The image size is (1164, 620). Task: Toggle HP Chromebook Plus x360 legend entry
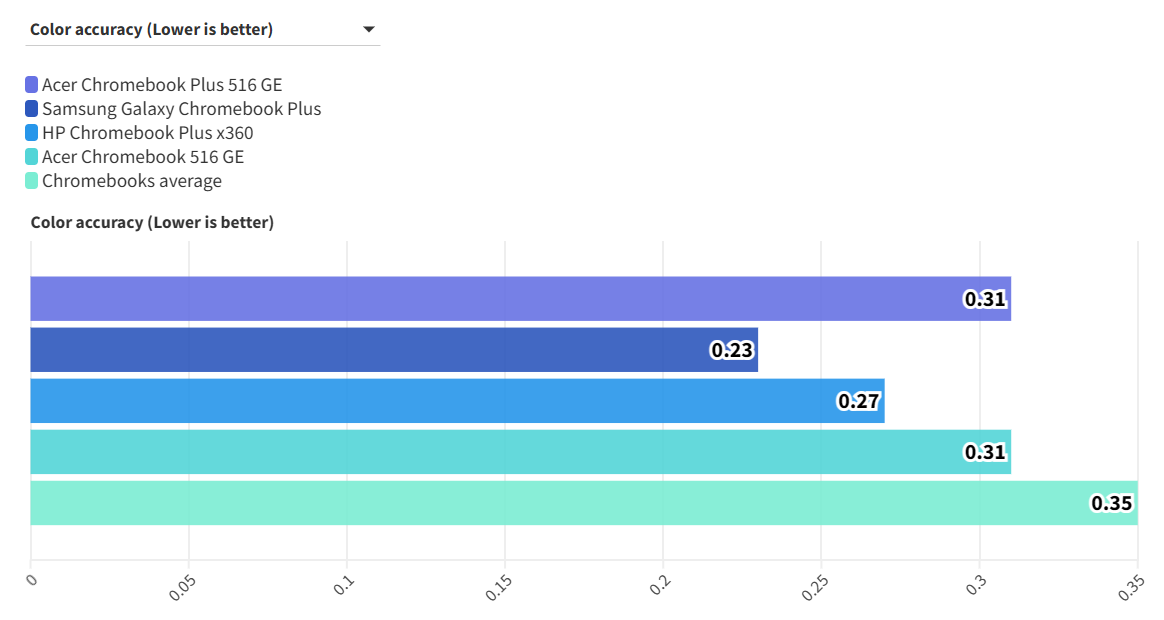tap(147, 133)
